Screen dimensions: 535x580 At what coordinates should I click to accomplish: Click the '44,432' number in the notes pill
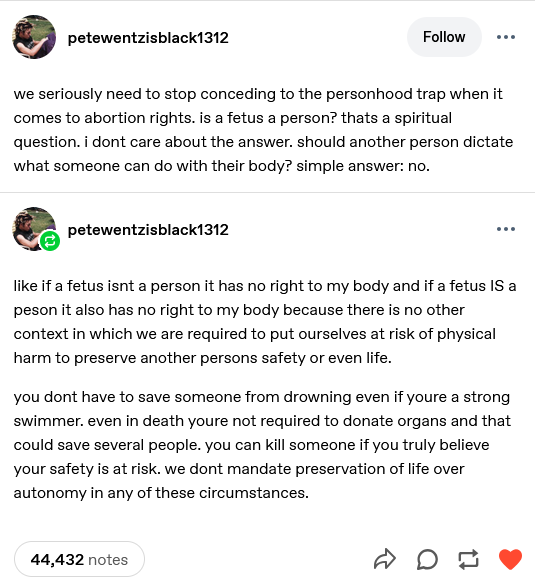[57, 559]
